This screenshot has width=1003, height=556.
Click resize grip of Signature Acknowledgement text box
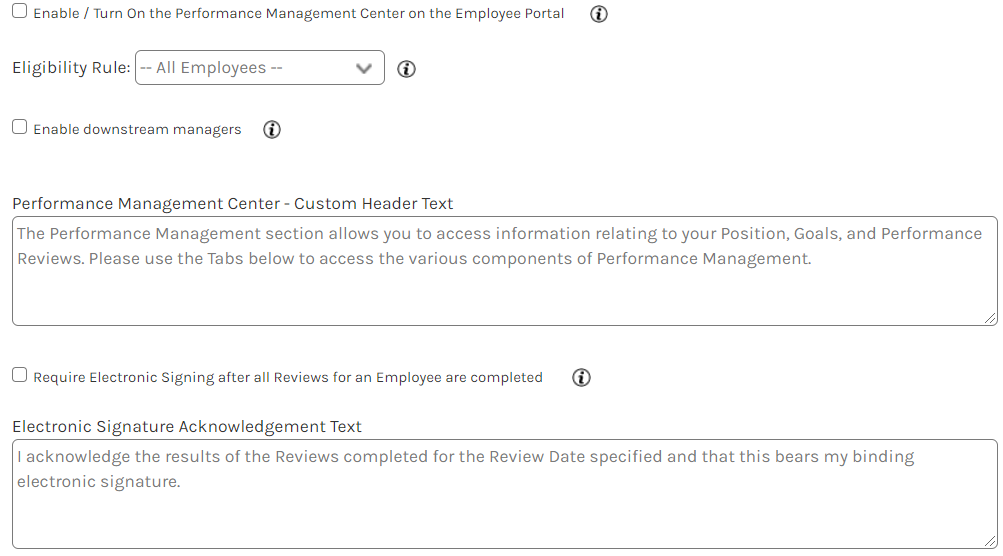click(x=989, y=540)
